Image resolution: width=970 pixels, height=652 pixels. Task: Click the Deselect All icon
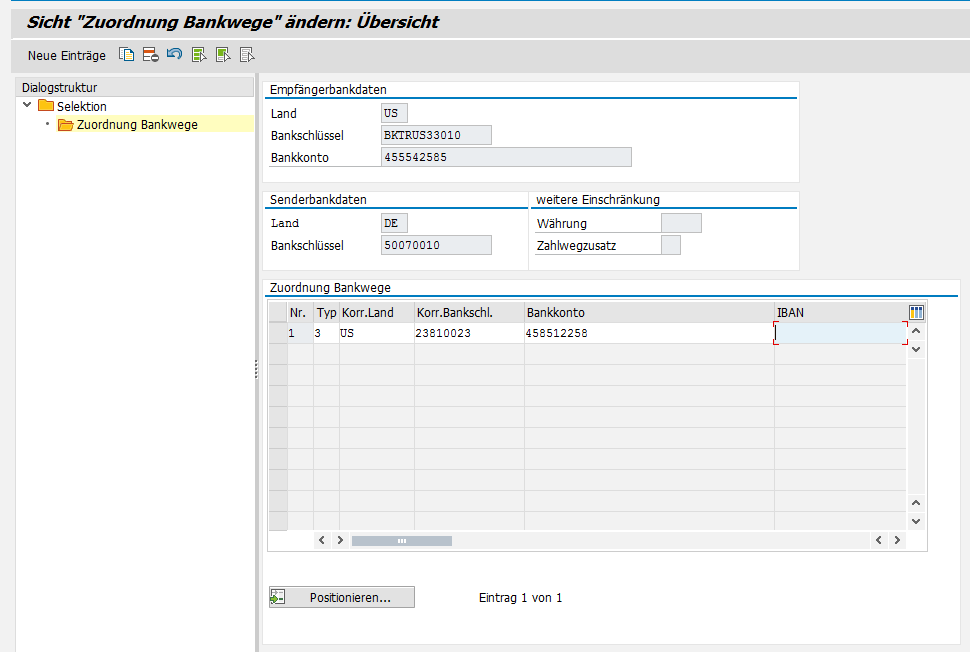(x=247, y=55)
